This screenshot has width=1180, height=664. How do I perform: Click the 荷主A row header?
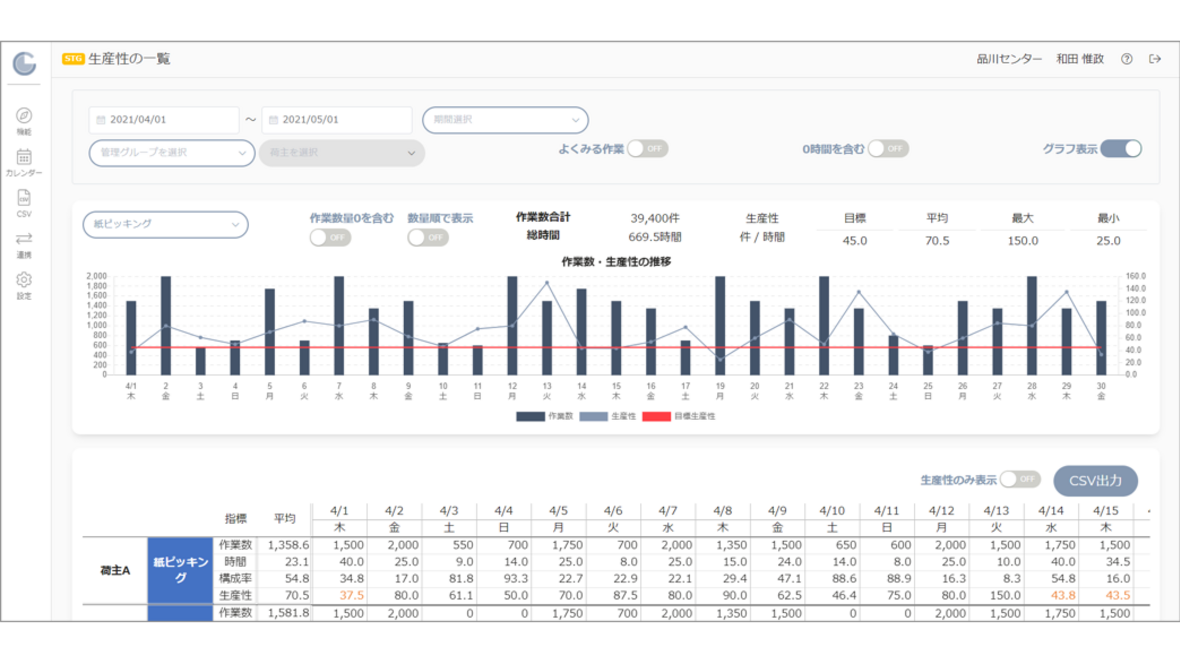(115, 571)
